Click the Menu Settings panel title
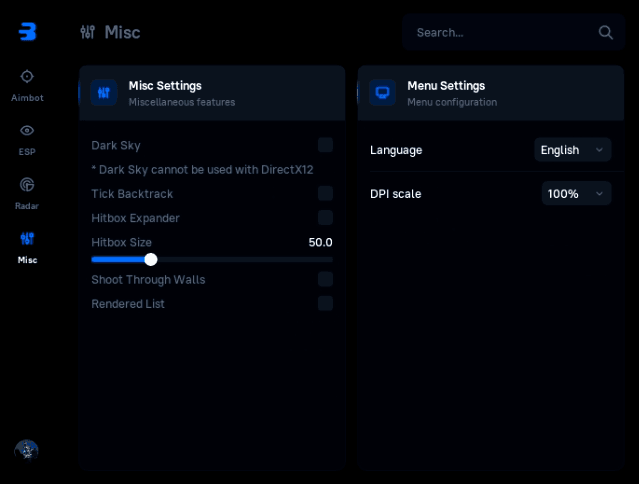This screenshot has height=484, width=639. 446,85
